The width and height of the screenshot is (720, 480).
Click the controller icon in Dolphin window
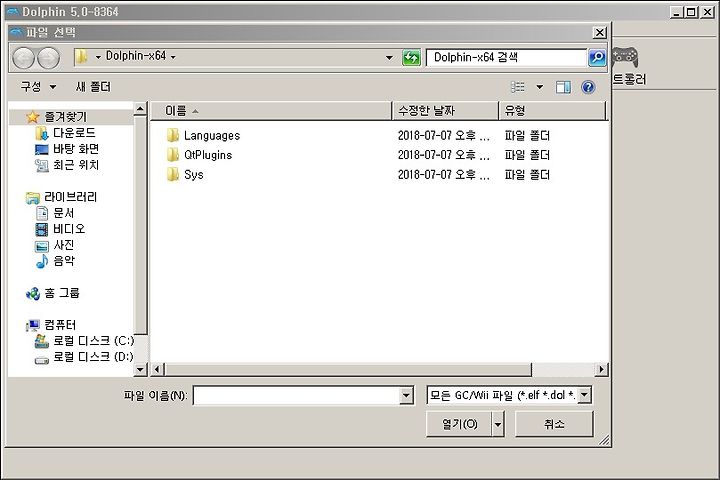[x=624, y=57]
